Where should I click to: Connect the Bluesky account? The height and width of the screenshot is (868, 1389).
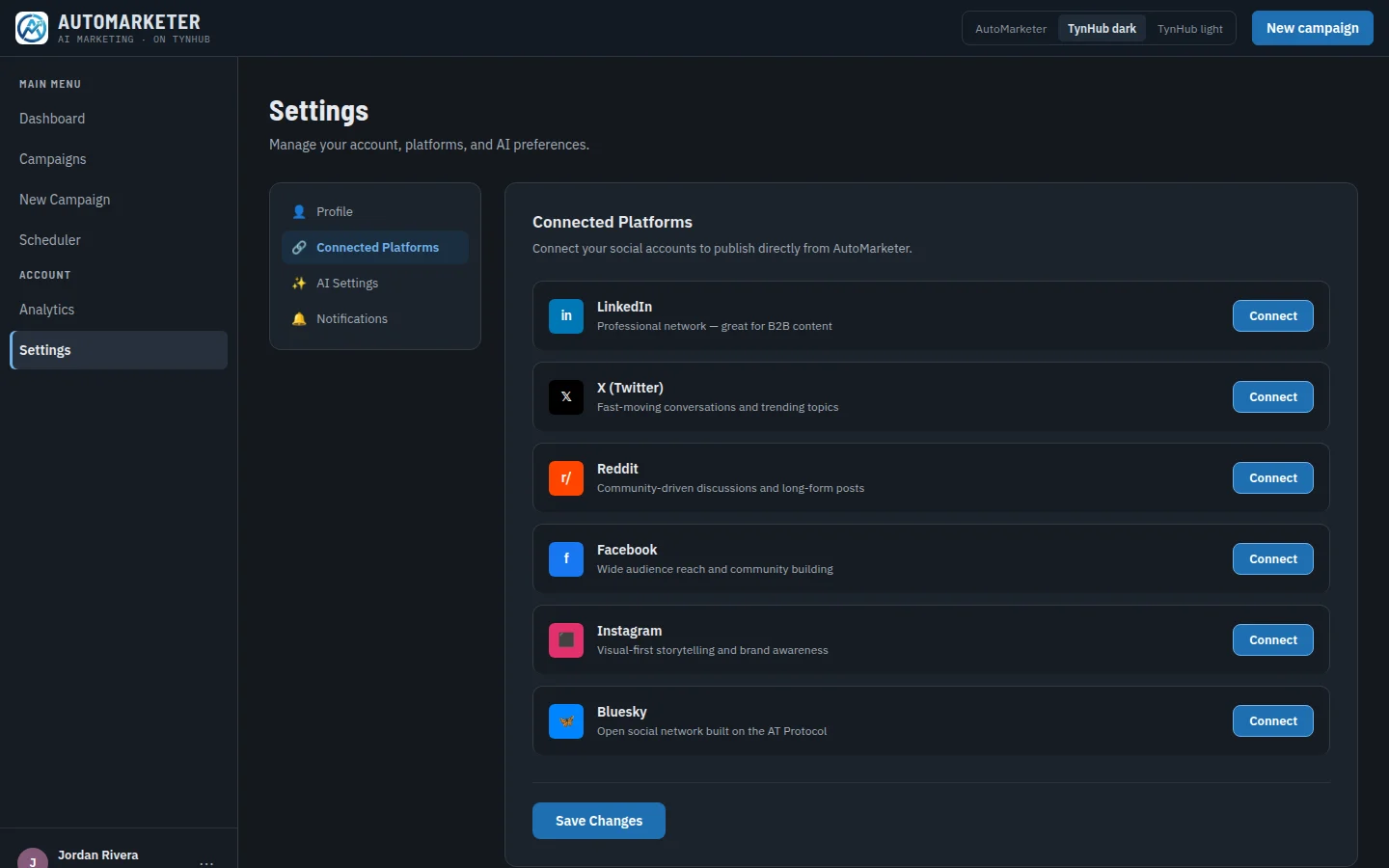pos(1273,721)
